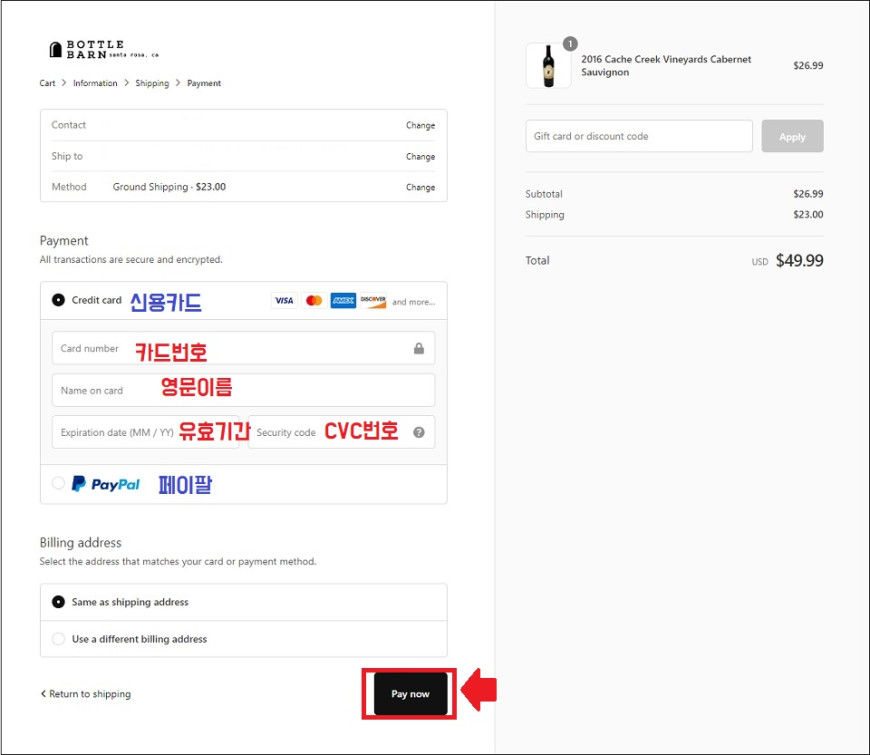Click the lock icon in Card number

[x=419, y=348]
